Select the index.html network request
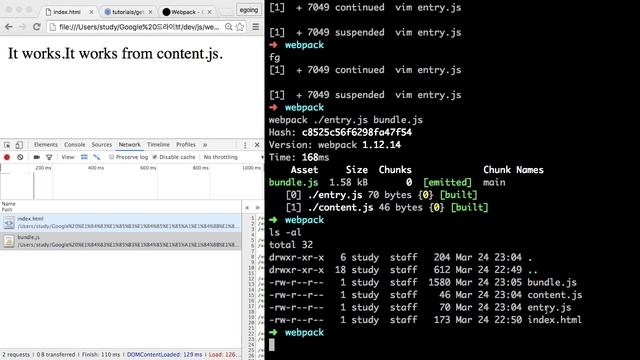The height and width of the screenshot is (360, 640). tap(121, 222)
